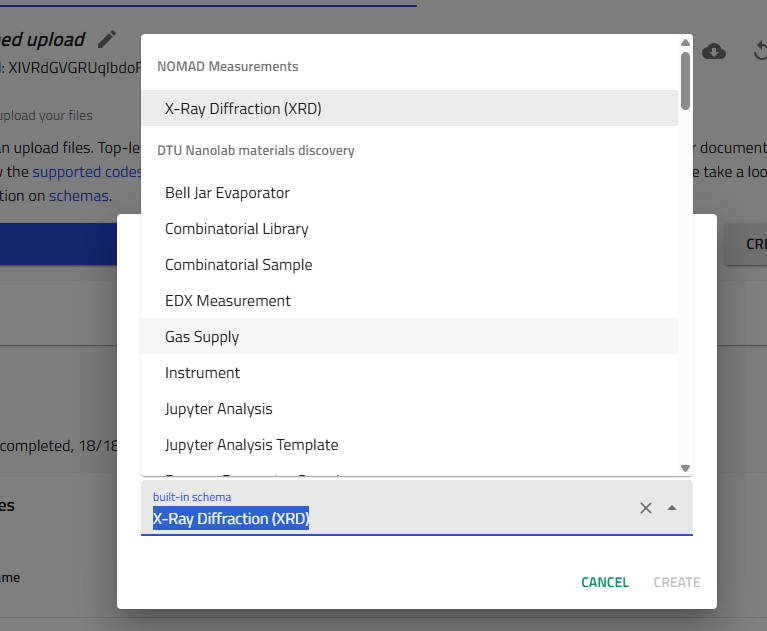Click the dropdown list scrollbar thumb
The image size is (767, 631).
(x=685, y=81)
